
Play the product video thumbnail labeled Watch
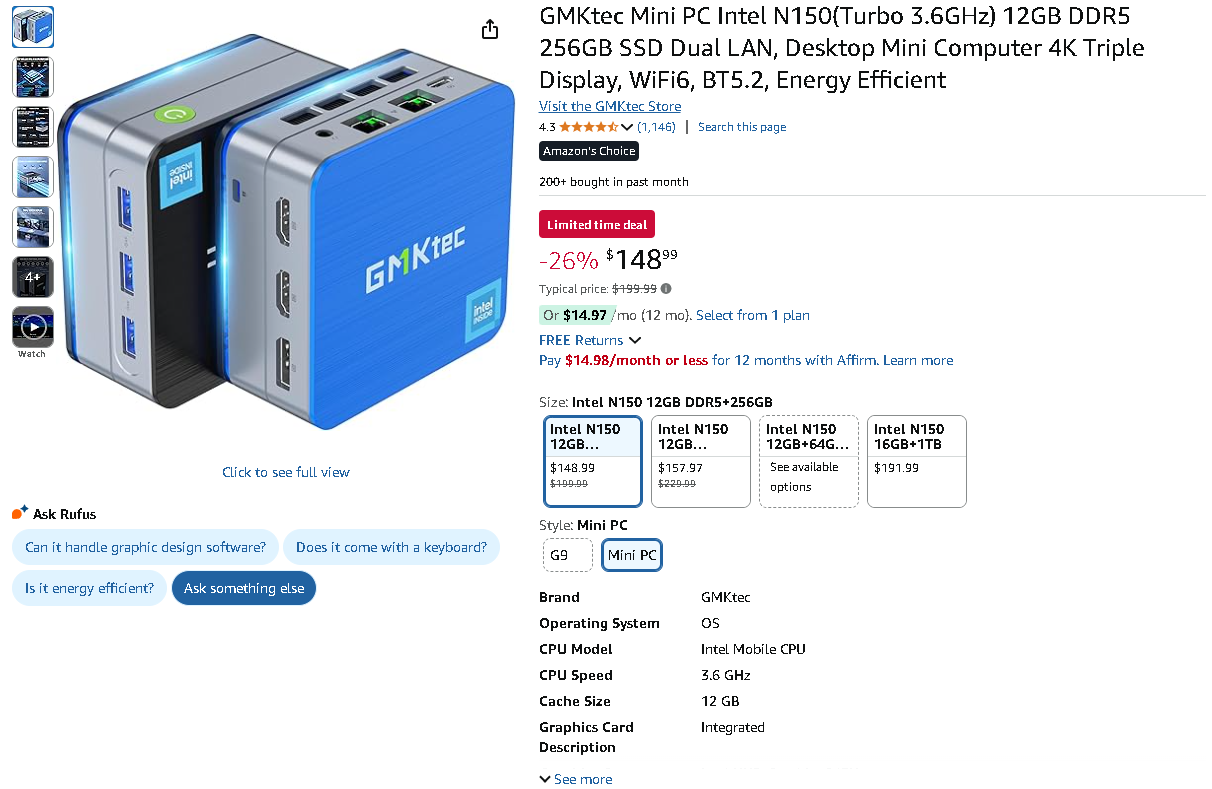click(x=33, y=327)
